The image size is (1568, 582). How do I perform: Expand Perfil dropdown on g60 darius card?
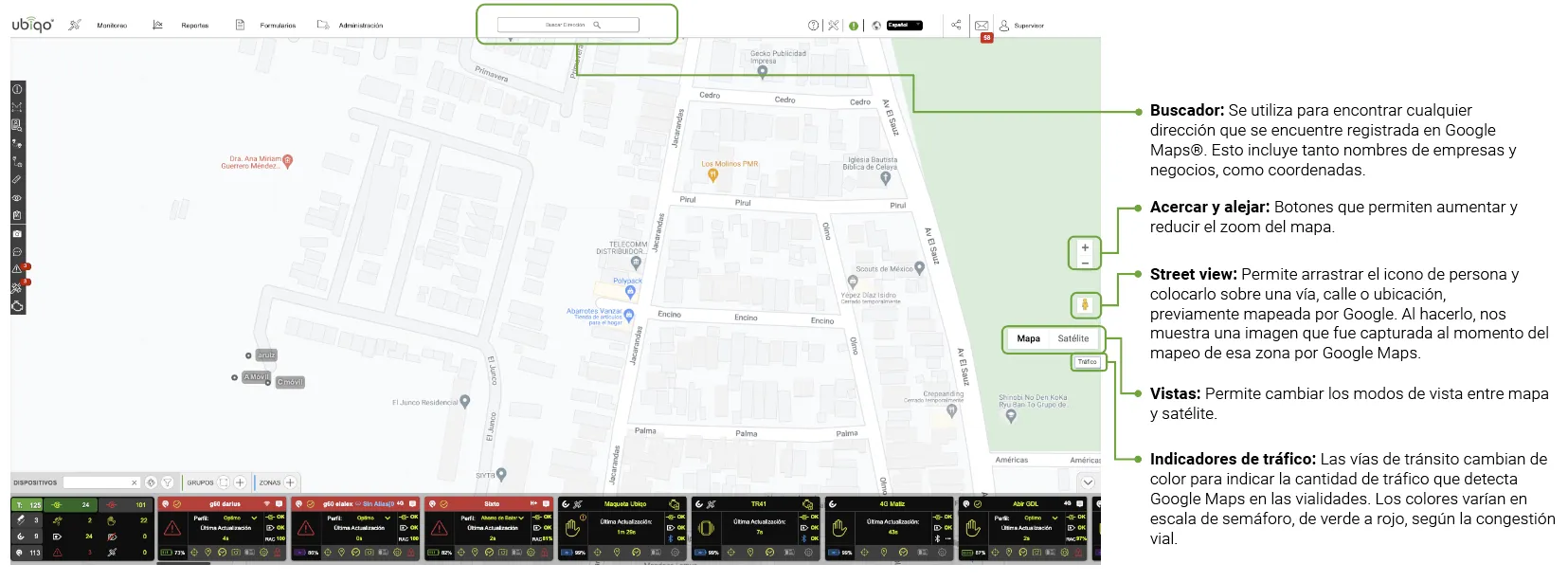point(254,518)
